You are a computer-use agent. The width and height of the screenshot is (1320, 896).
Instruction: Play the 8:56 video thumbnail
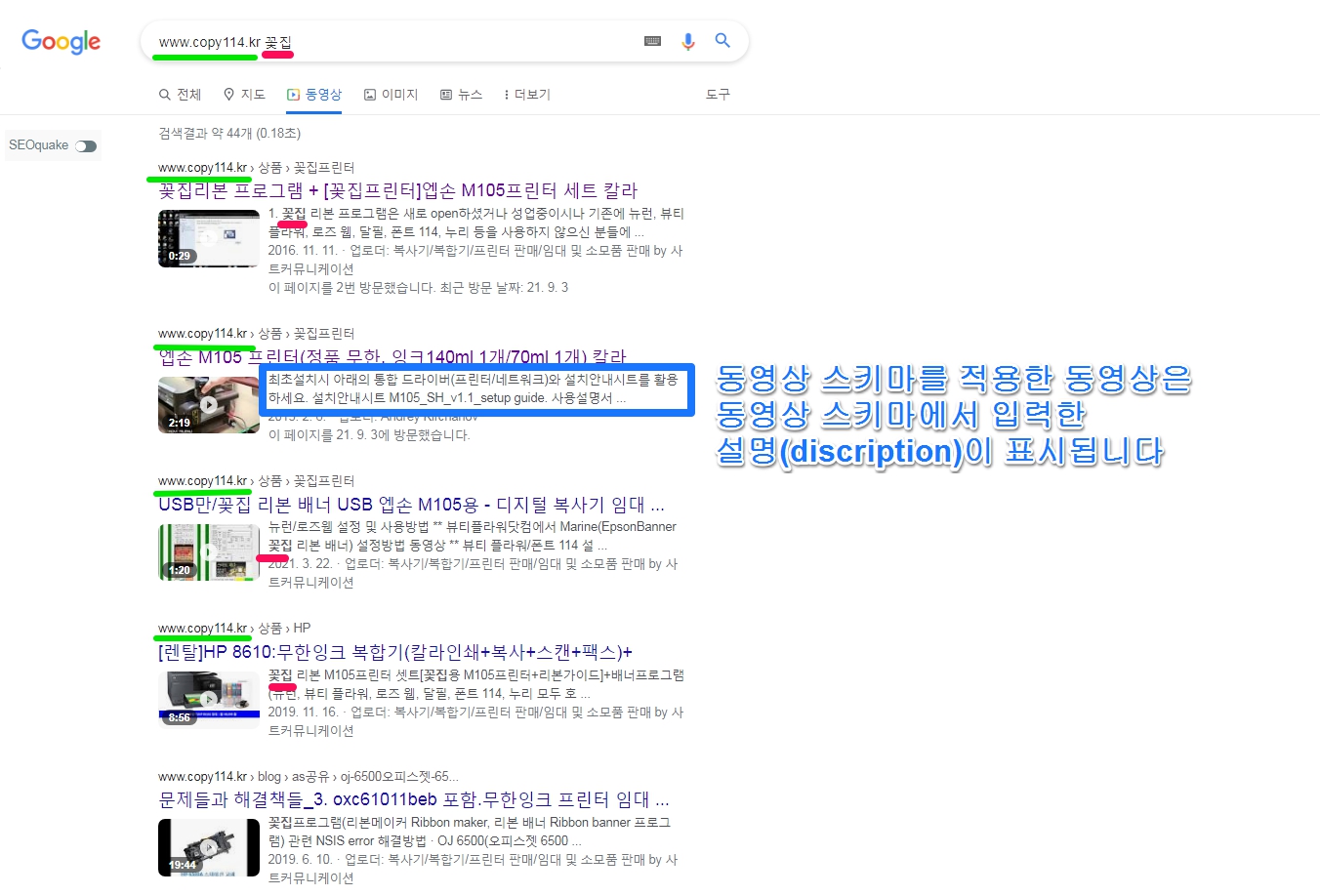pyautogui.click(x=209, y=700)
